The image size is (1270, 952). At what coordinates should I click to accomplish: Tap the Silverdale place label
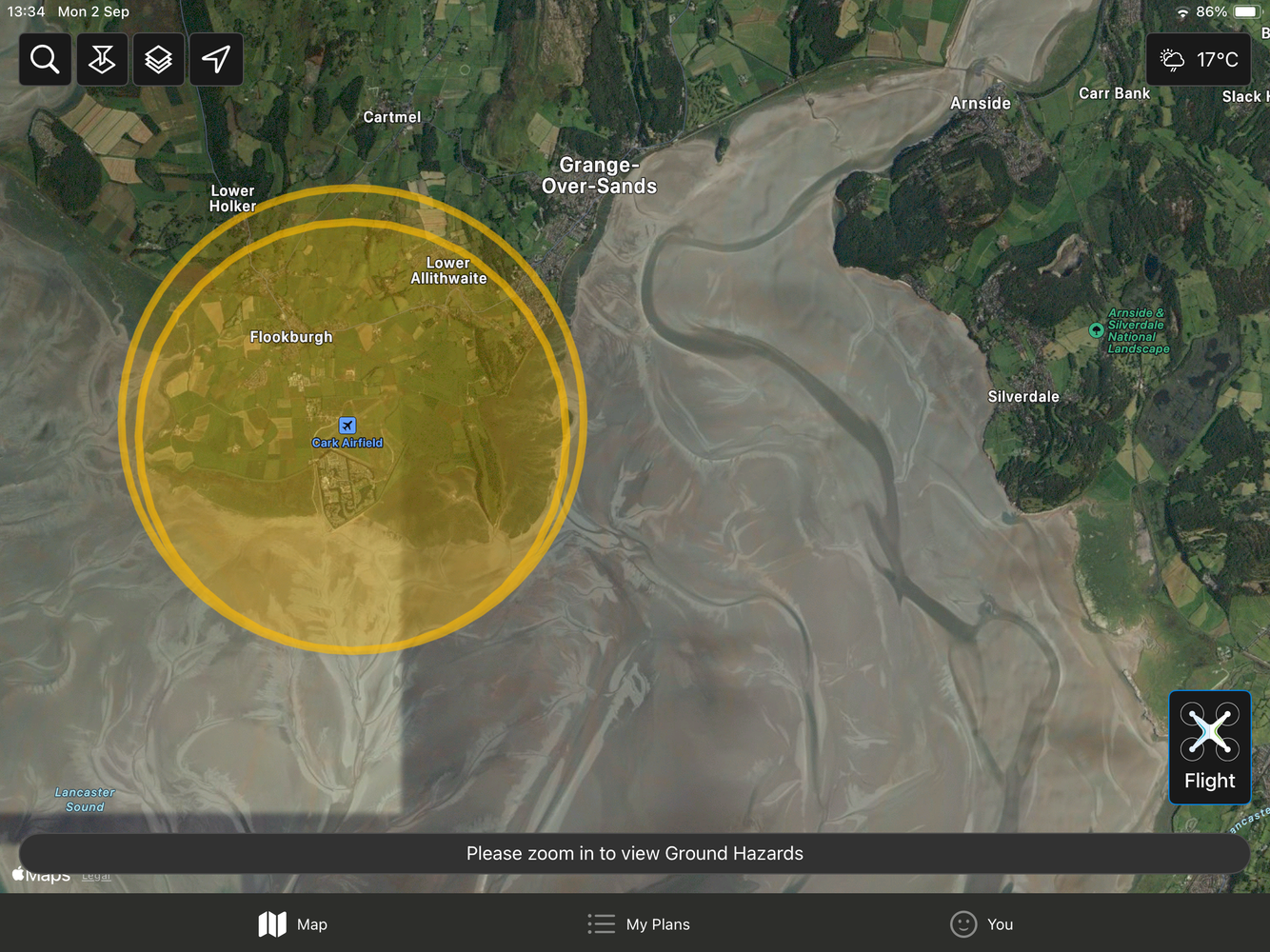(x=1023, y=397)
